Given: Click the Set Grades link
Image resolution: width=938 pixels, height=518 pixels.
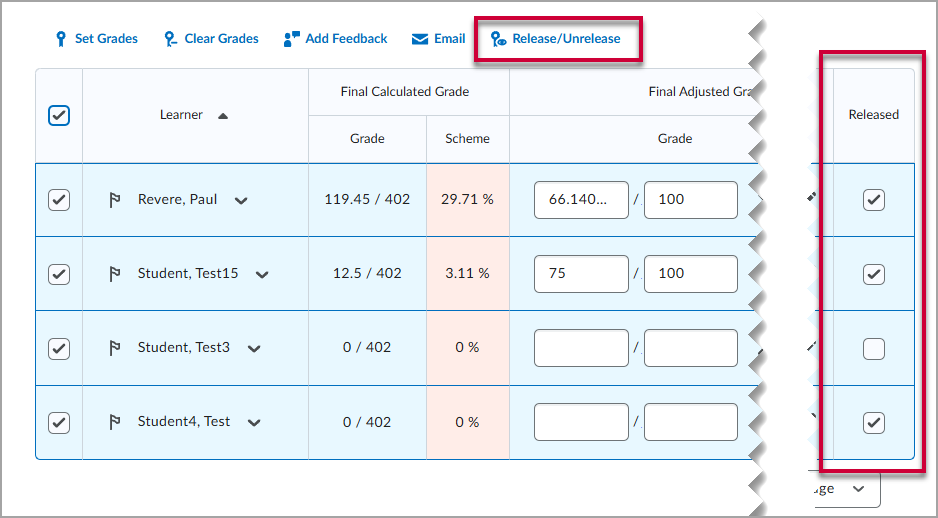Looking at the screenshot, I should [x=106, y=39].
